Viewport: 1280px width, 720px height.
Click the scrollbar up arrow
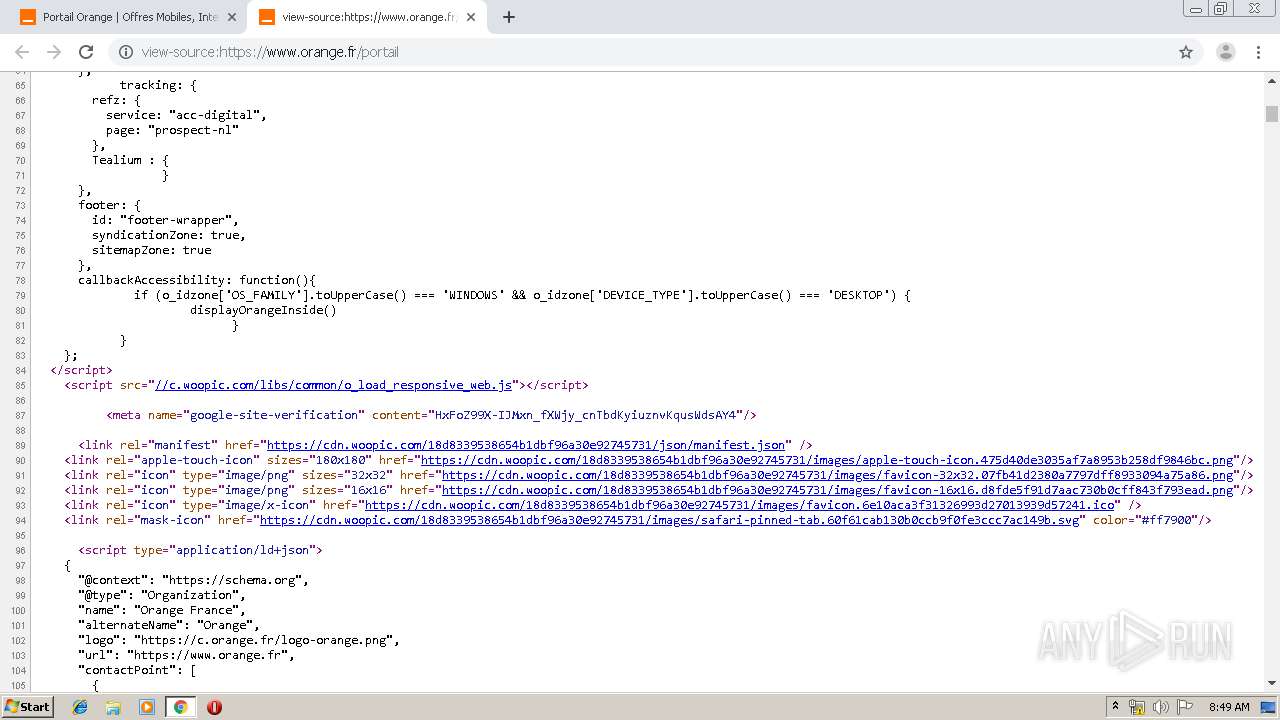click(1272, 79)
